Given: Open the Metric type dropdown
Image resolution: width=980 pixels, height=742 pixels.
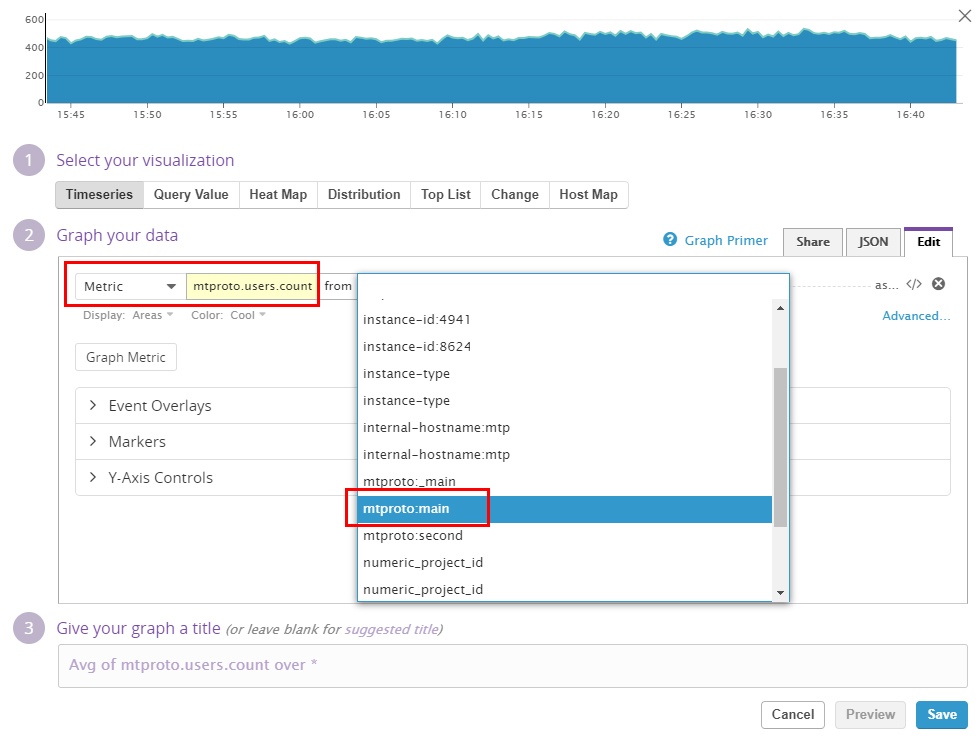Looking at the screenshot, I should (131, 286).
